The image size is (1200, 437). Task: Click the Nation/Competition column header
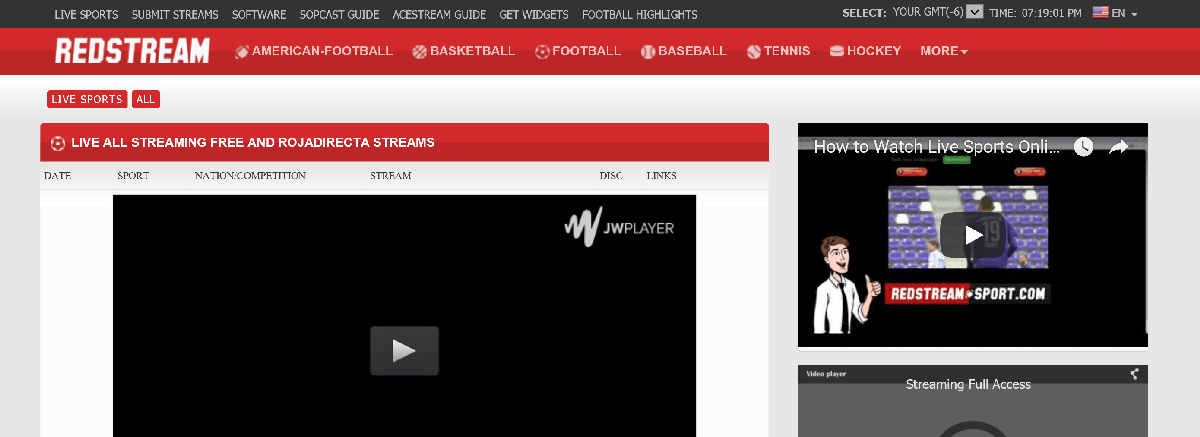(250, 176)
